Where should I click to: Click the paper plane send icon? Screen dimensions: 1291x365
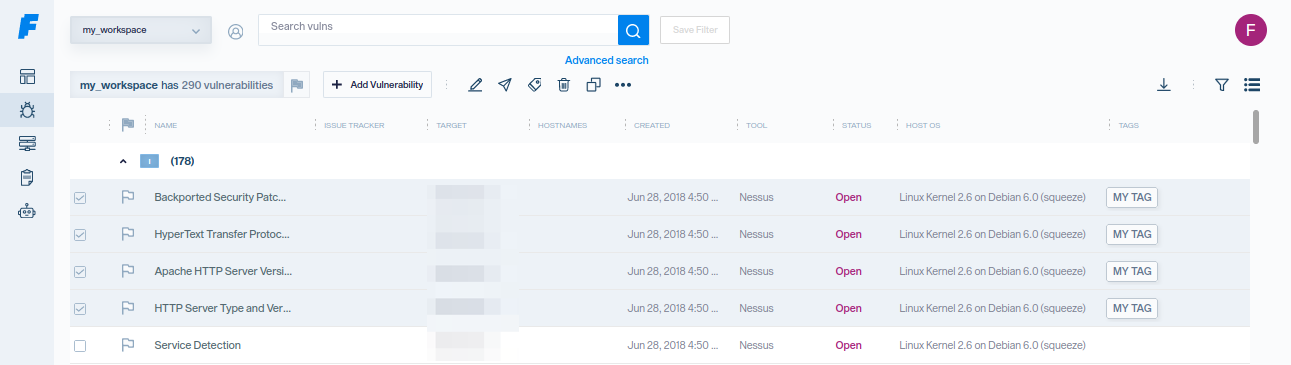click(x=505, y=85)
